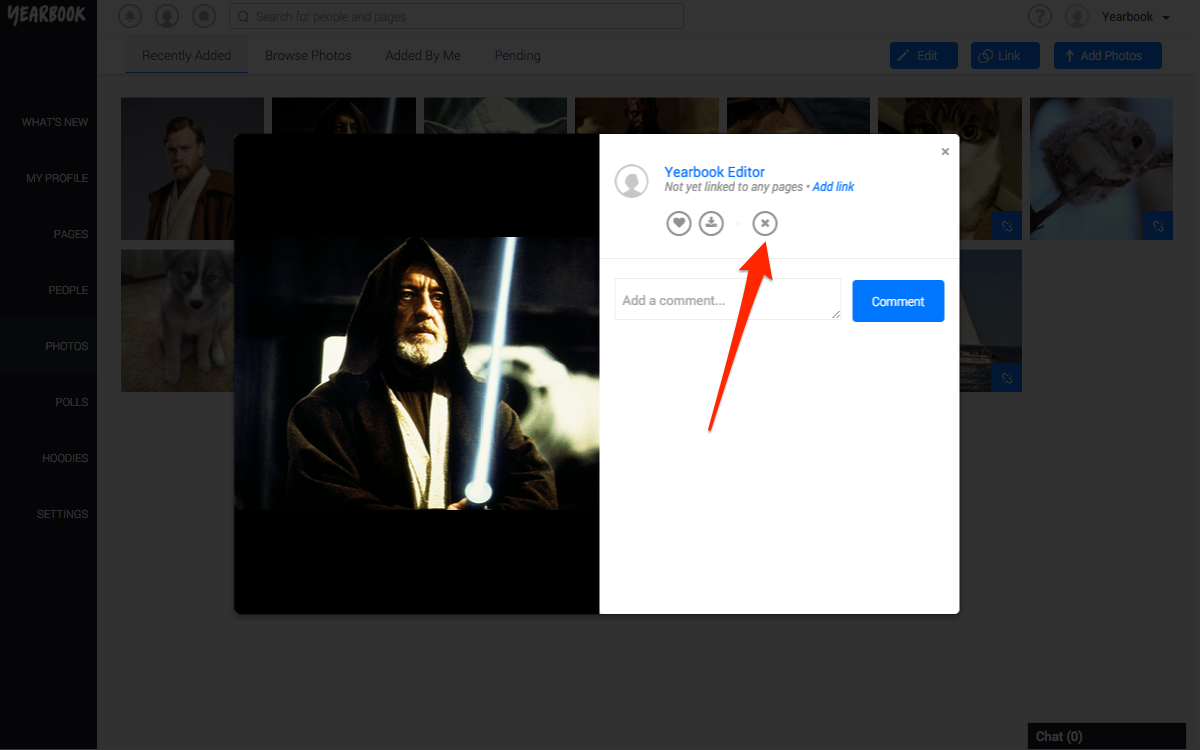Like the photo with the heart icon
The height and width of the screenshot is (750, 1200).
(679, 223)
